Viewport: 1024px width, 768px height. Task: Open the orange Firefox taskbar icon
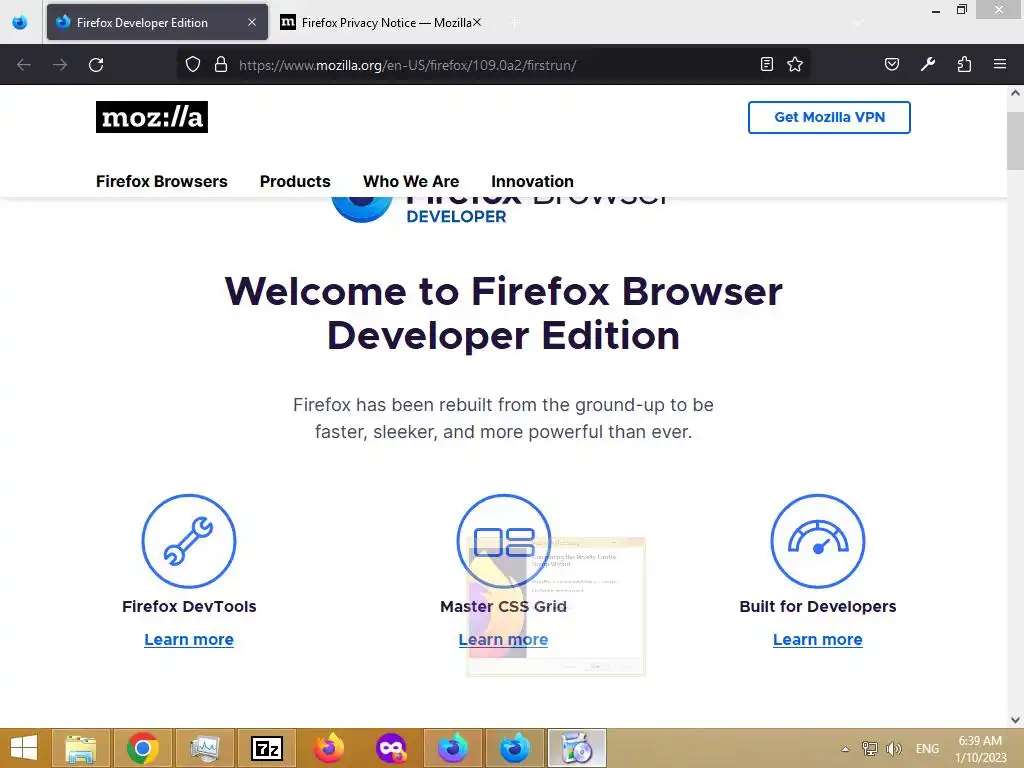(329, 748)
